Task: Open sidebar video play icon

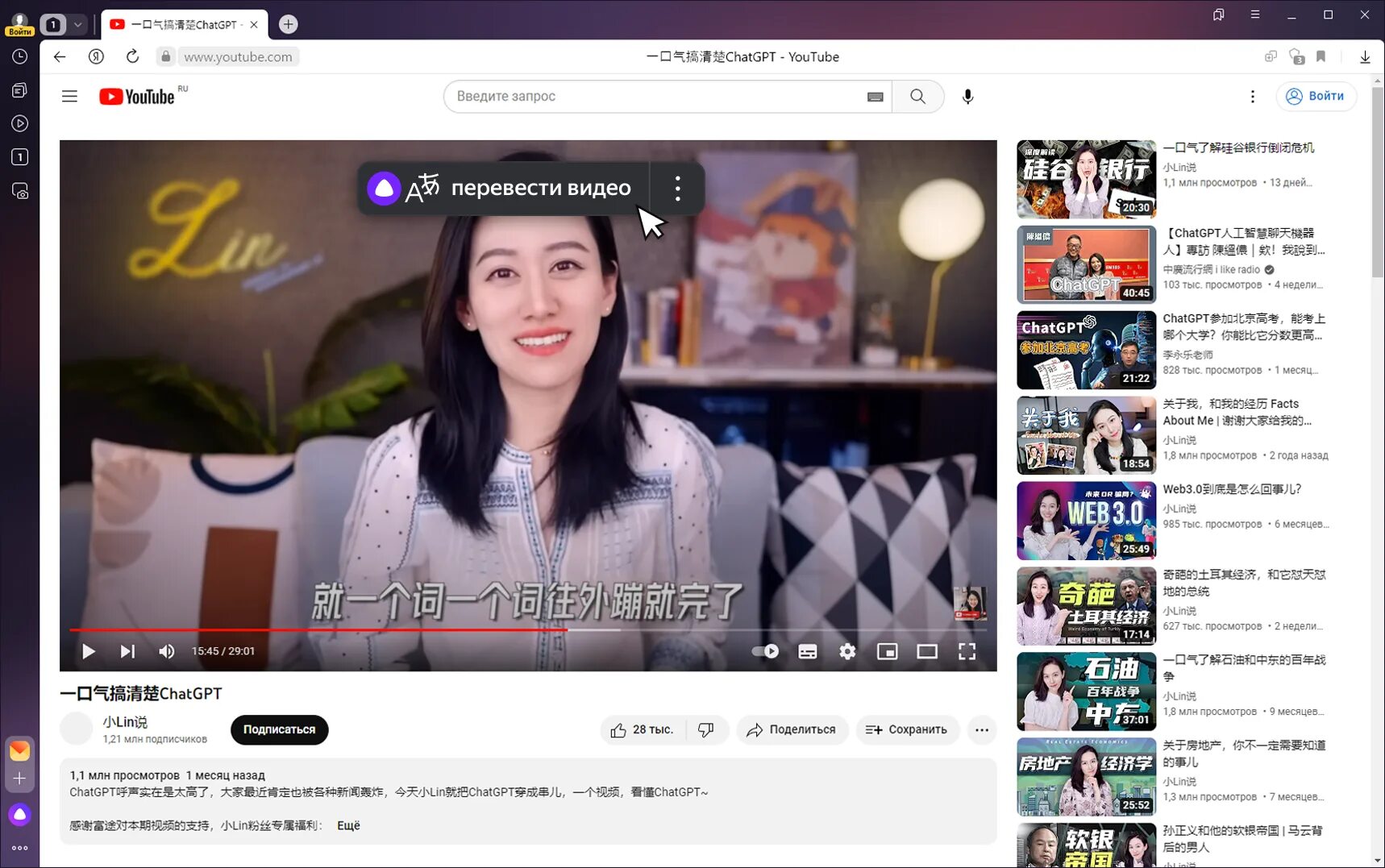Action: click(20, 123)
